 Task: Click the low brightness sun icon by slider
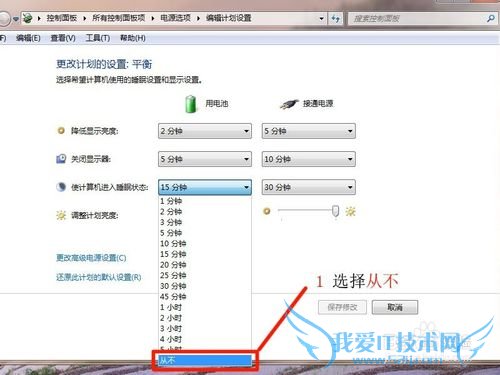coord(267,211)
